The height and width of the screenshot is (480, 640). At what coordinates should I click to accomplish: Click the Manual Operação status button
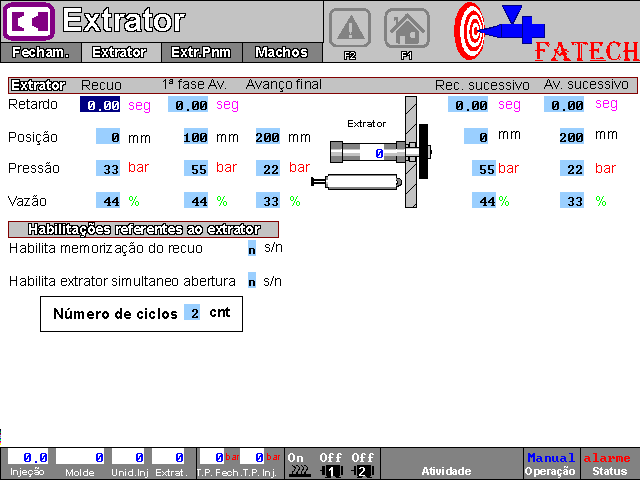coord(551,463)
